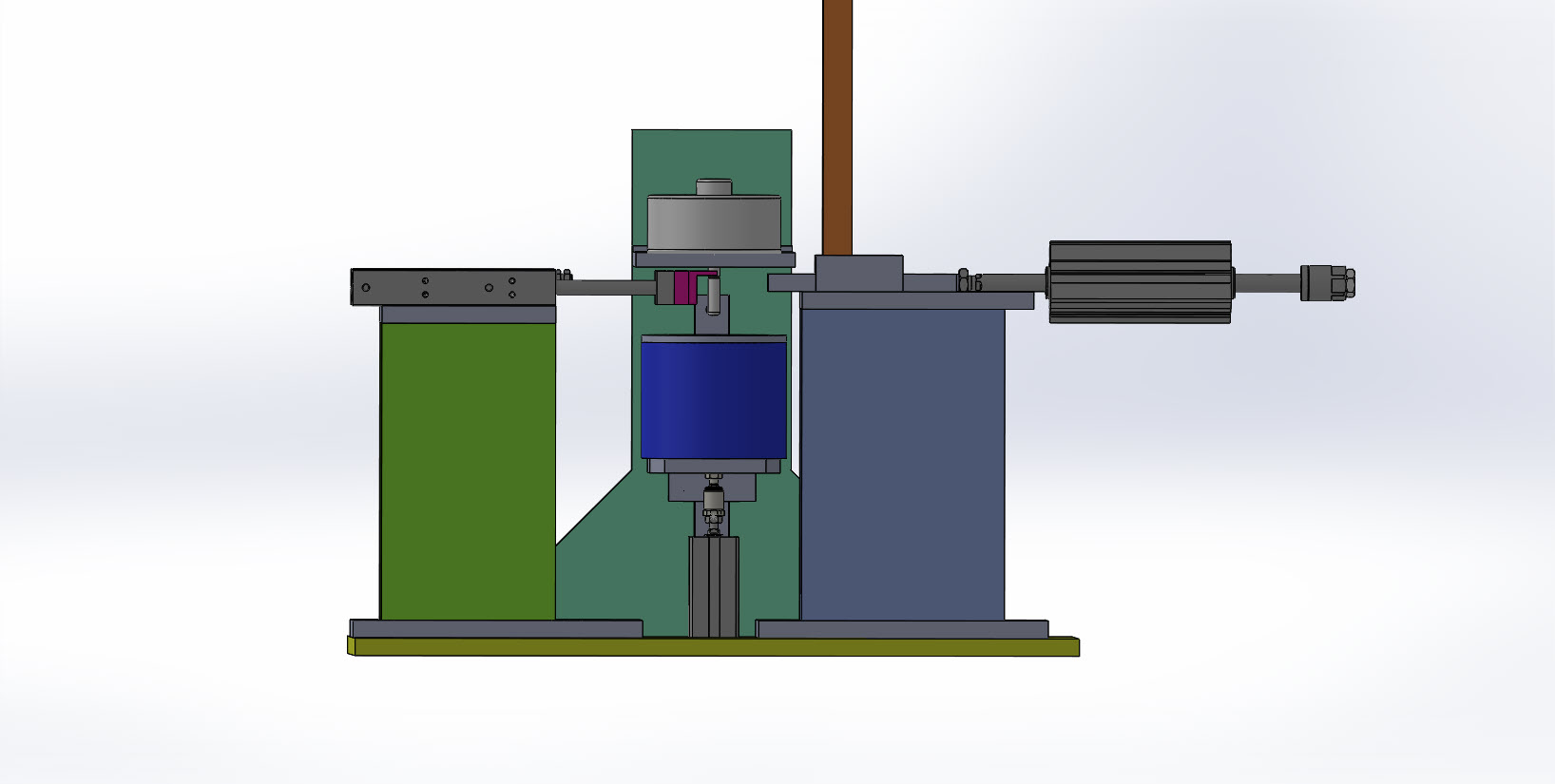Screen dimensions: 1555x784
Task: Select the gray box at the base of the brown rod
Action: coord(859,273)
